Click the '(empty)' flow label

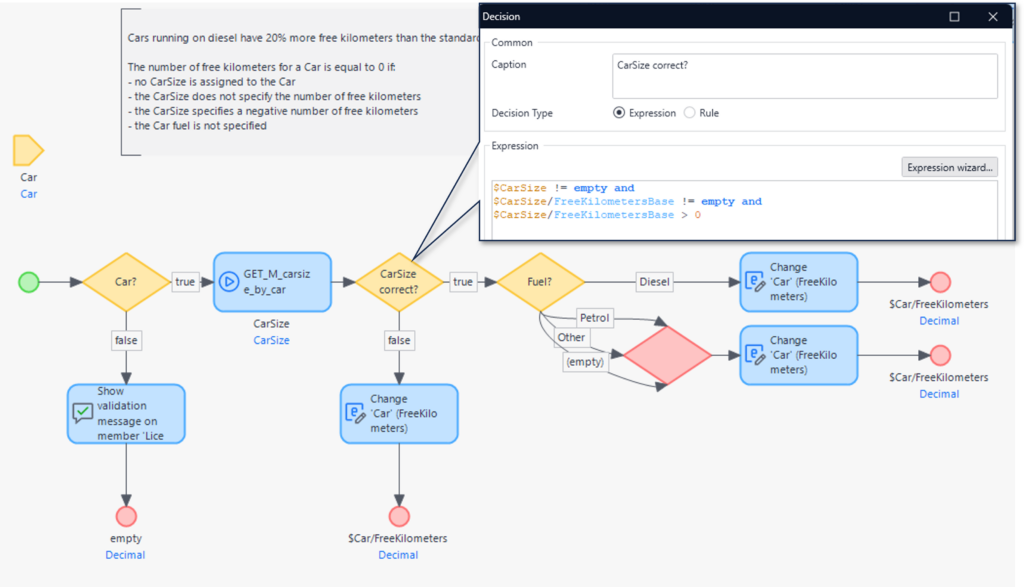(x=585, y=362)
